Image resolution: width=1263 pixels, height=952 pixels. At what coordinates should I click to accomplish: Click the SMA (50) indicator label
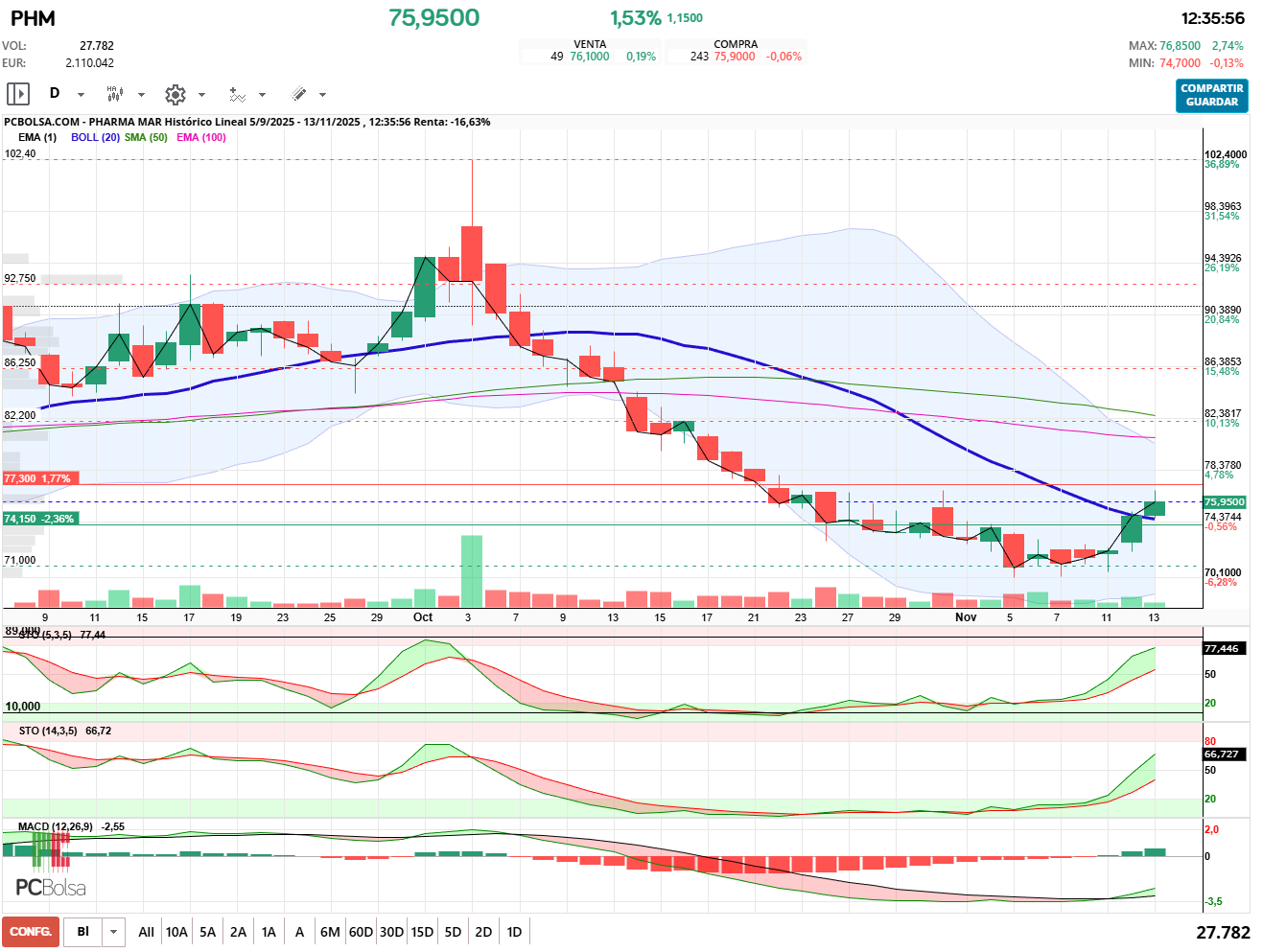click(x=146, y=137)
